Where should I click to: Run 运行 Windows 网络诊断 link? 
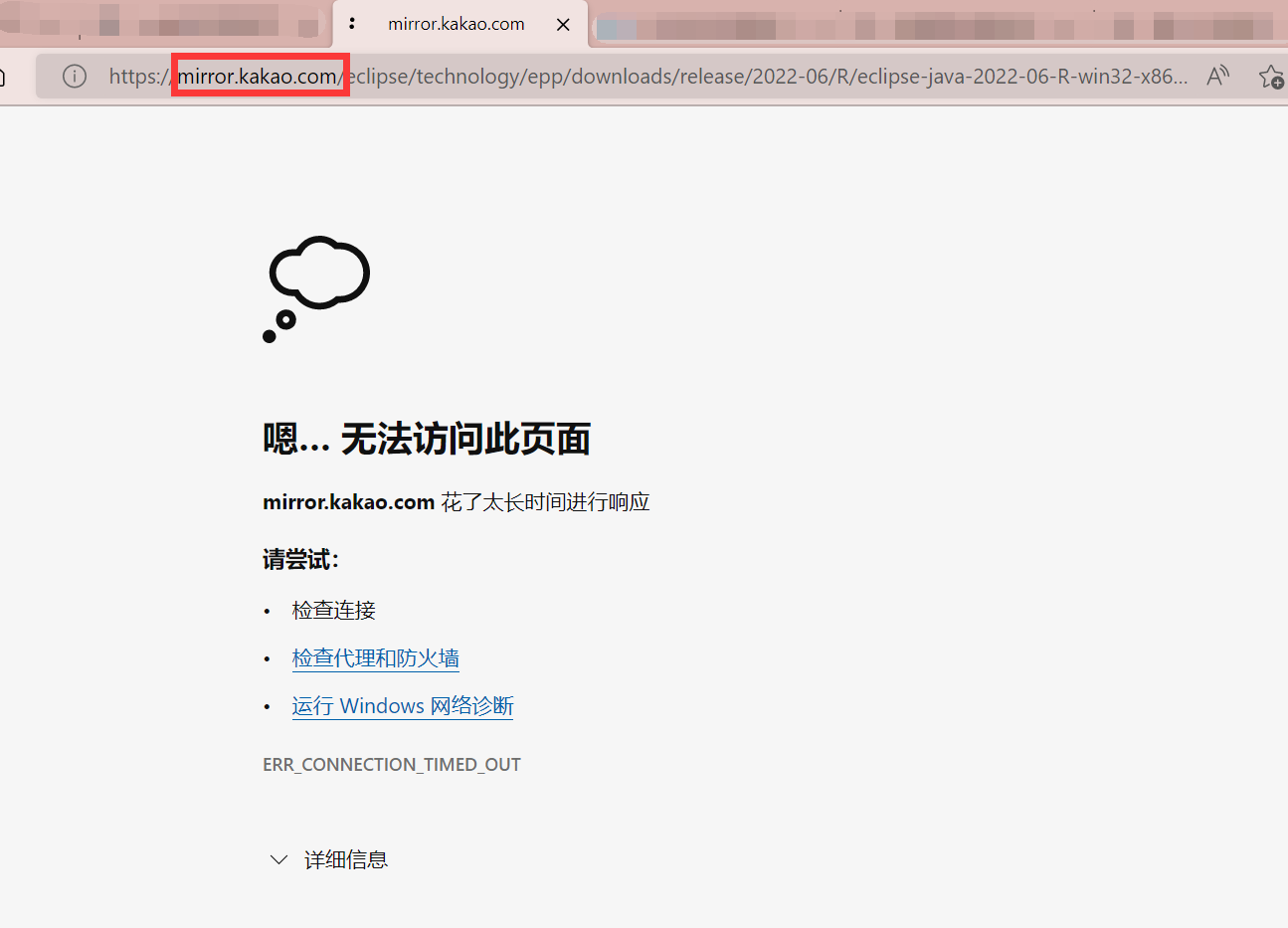(403, 706)
